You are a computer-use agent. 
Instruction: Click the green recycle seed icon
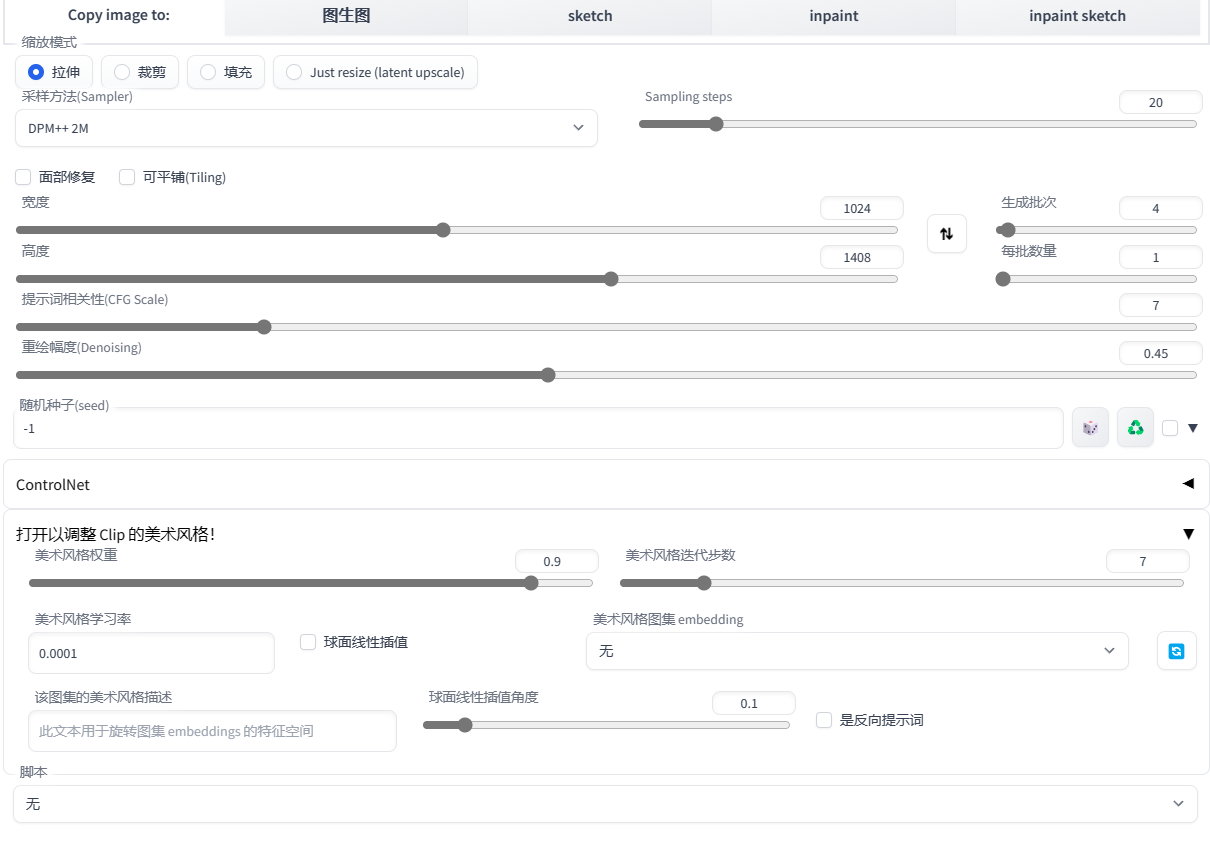(x=1135, y=428)
